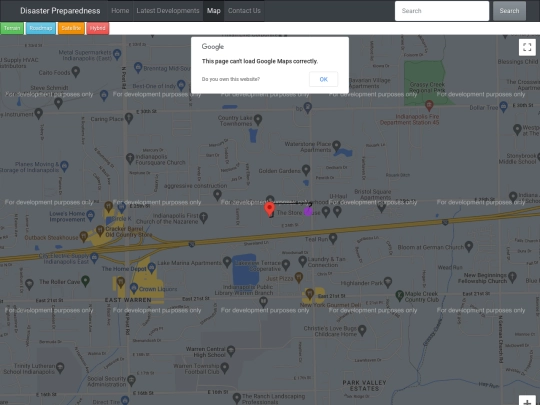Image resolution: width=540 pixels, height=405 pixels.
Task: Click Cracker Barrel restaurant icon
Action: point(100,230)
